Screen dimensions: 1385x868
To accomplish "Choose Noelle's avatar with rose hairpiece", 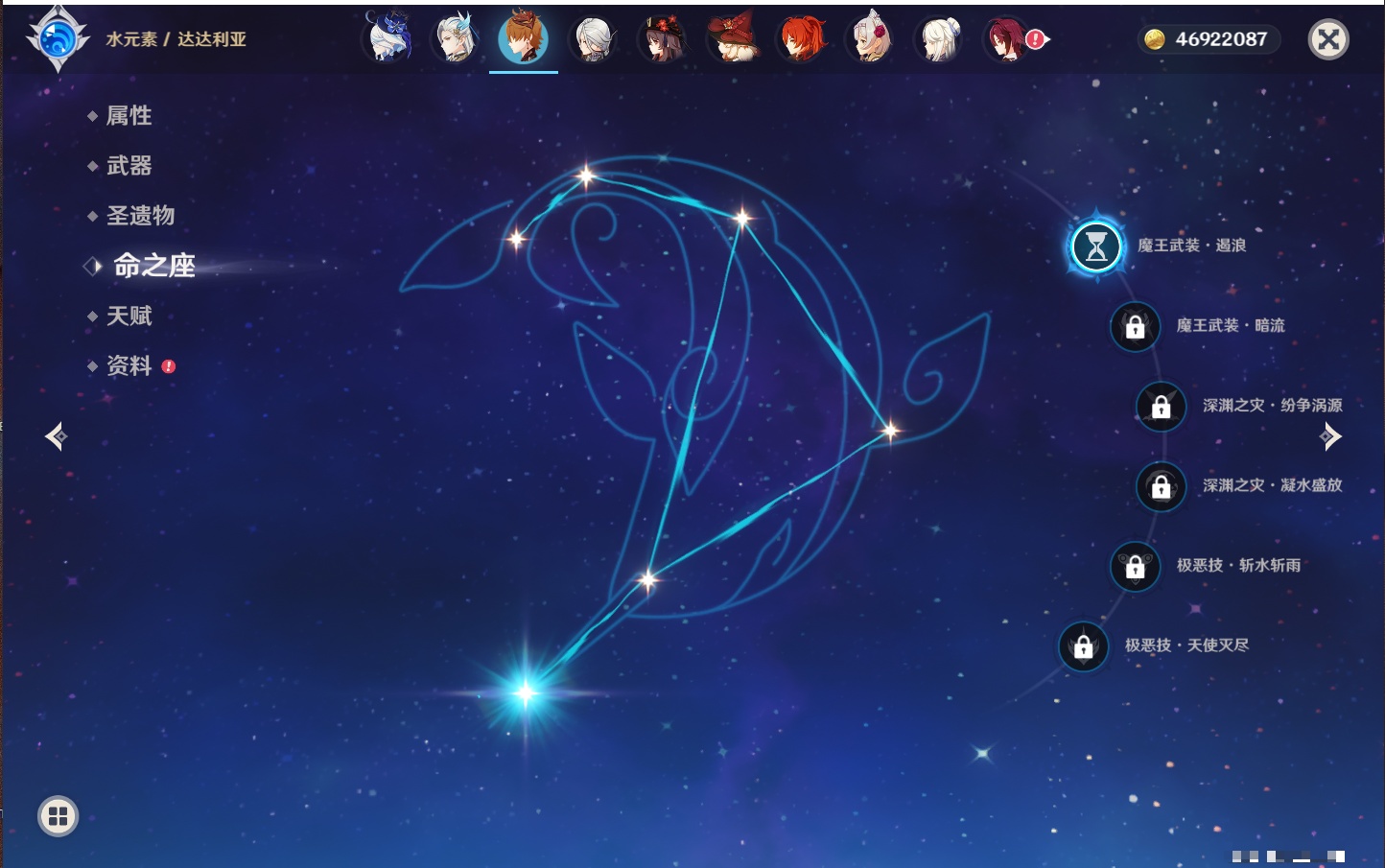I will point(871,38).
